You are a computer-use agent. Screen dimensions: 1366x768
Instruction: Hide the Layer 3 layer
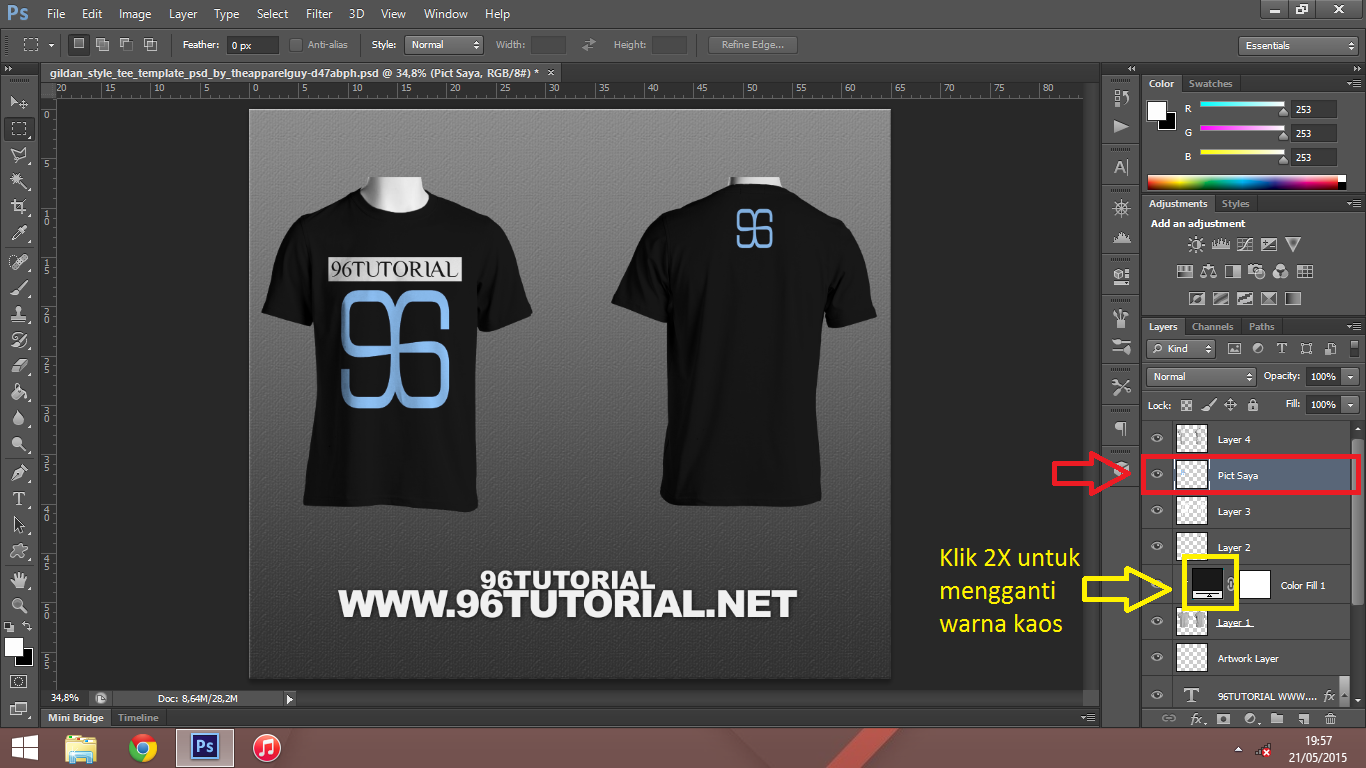1157,511
